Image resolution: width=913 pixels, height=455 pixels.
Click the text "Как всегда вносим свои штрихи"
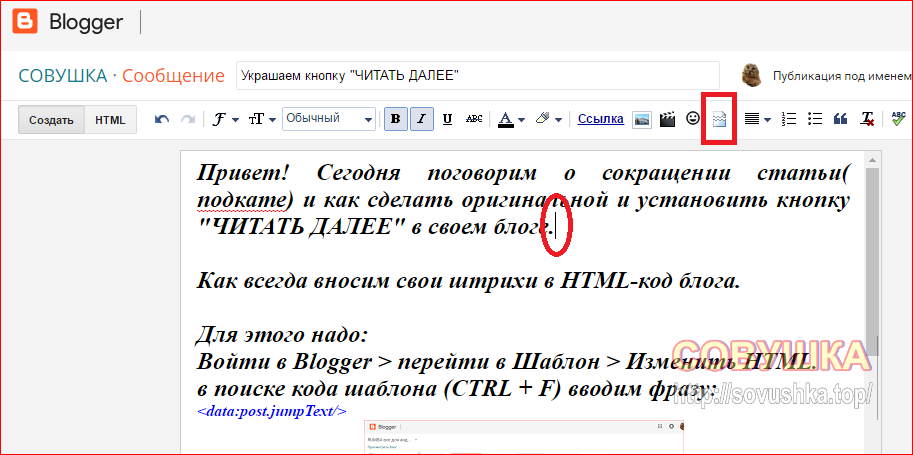[366, 281]
